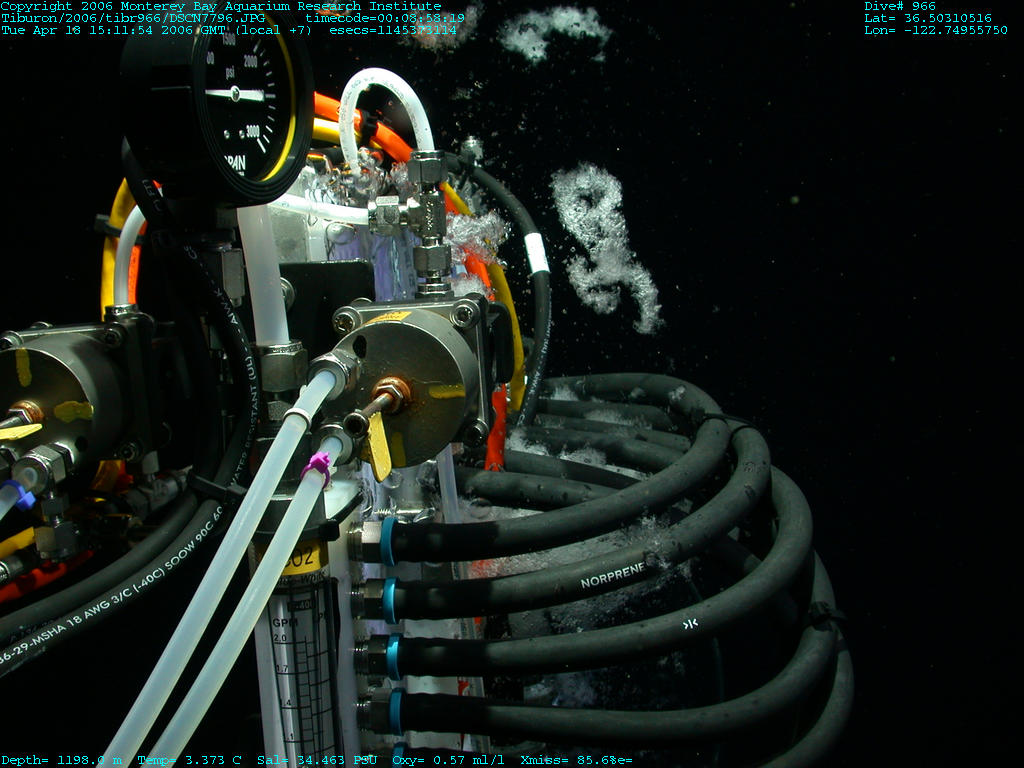
Task: Click the copyright Monterey Bay Aquarium text
Action: click(220, 6)
